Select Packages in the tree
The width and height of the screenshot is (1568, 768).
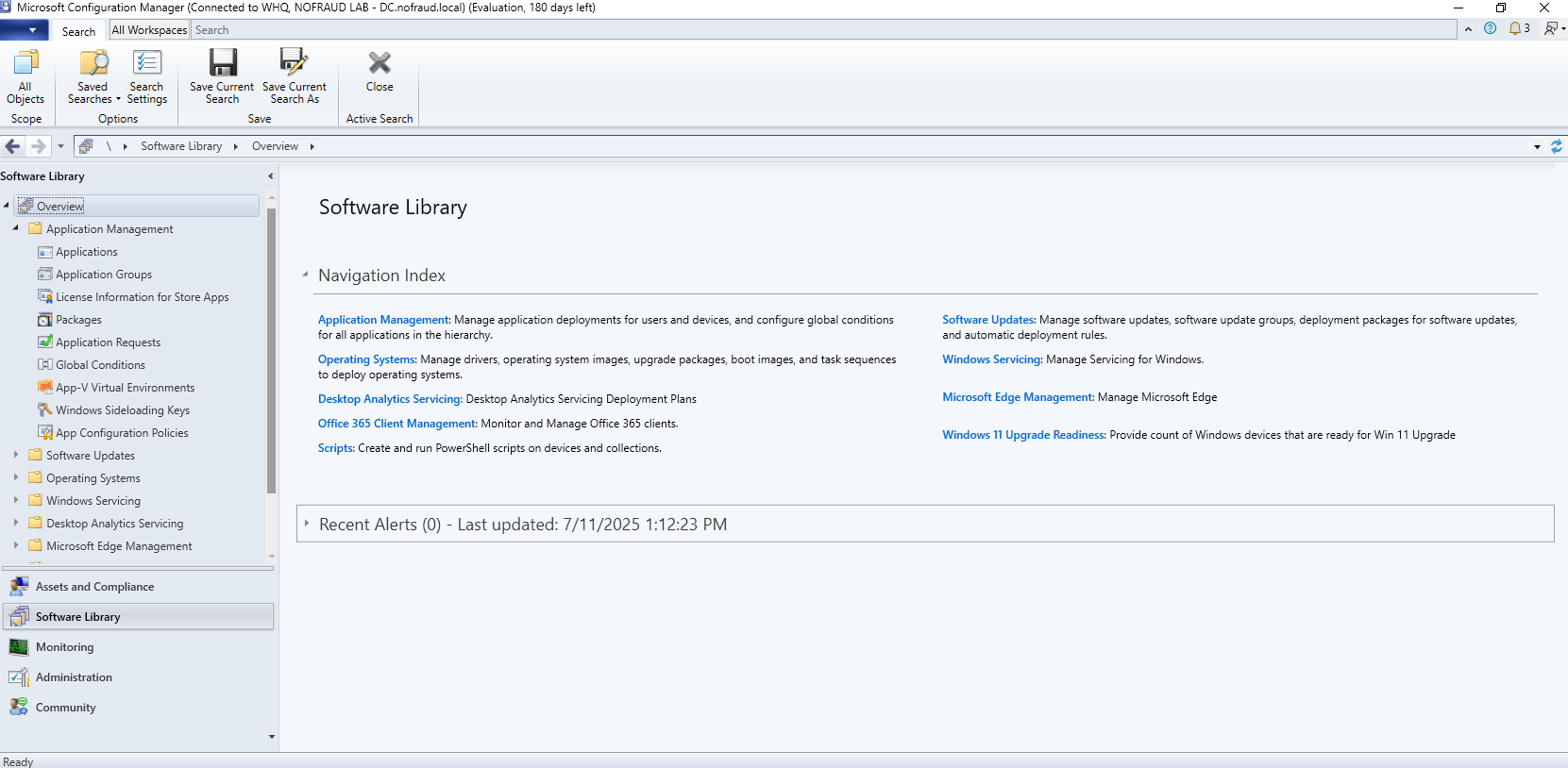[78, 320]
